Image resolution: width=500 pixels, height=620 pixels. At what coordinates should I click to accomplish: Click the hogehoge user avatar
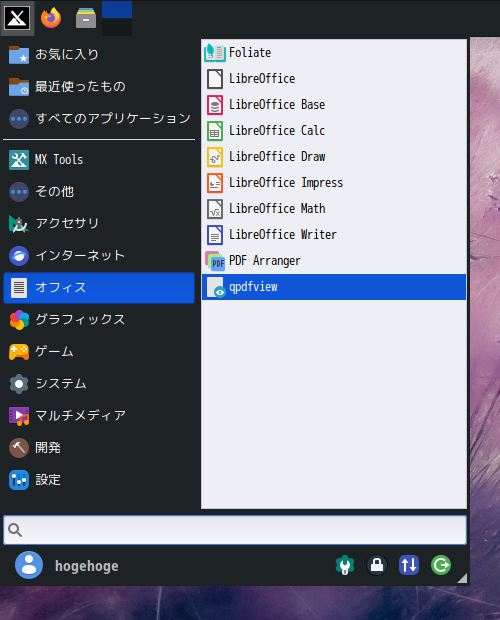[29, 565]
